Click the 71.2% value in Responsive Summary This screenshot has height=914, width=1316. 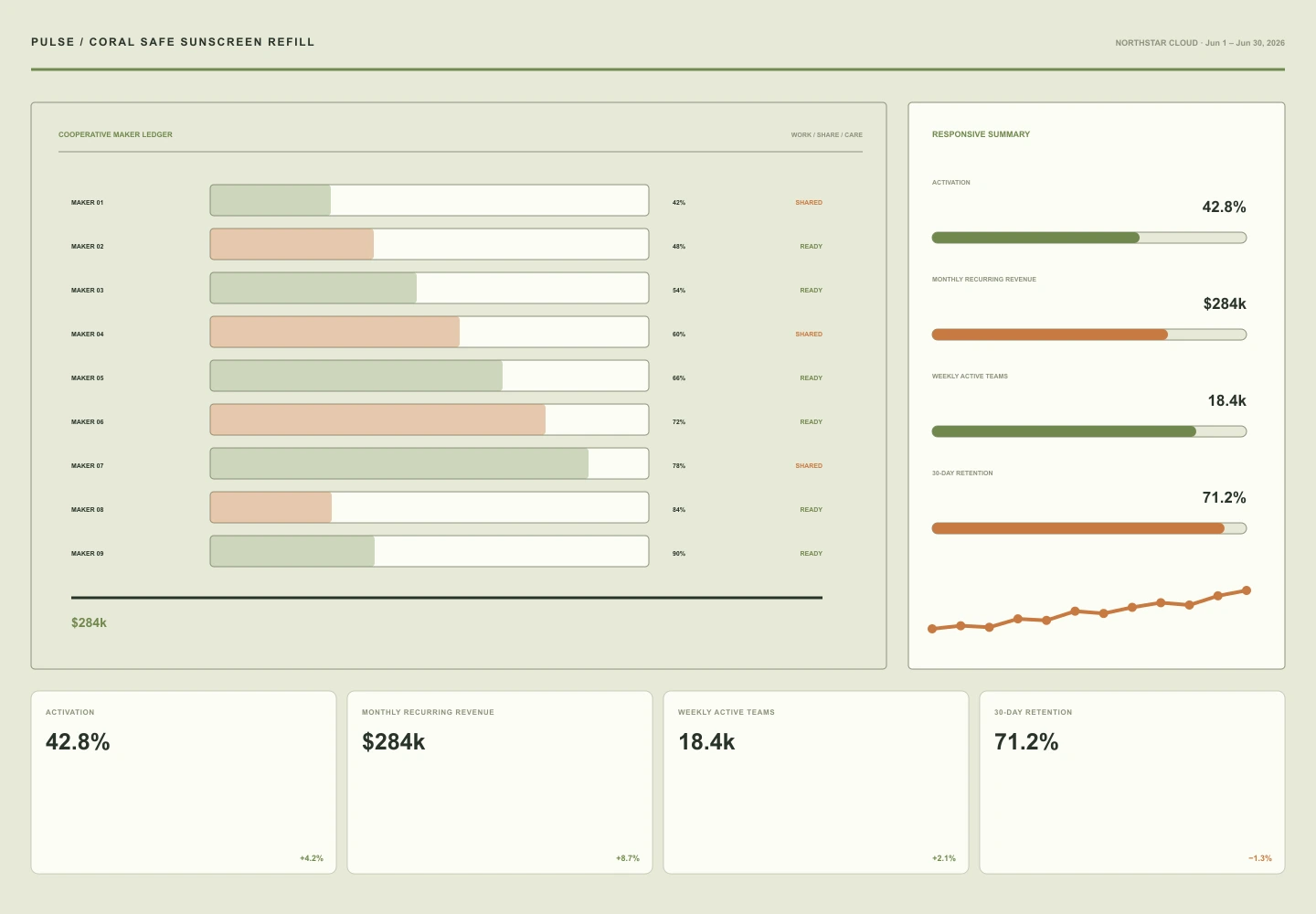[x=1224, y=497]
